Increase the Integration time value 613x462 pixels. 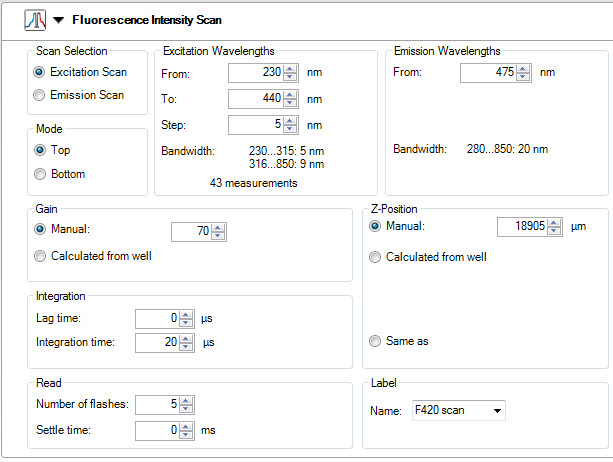(x=187, y=338)
